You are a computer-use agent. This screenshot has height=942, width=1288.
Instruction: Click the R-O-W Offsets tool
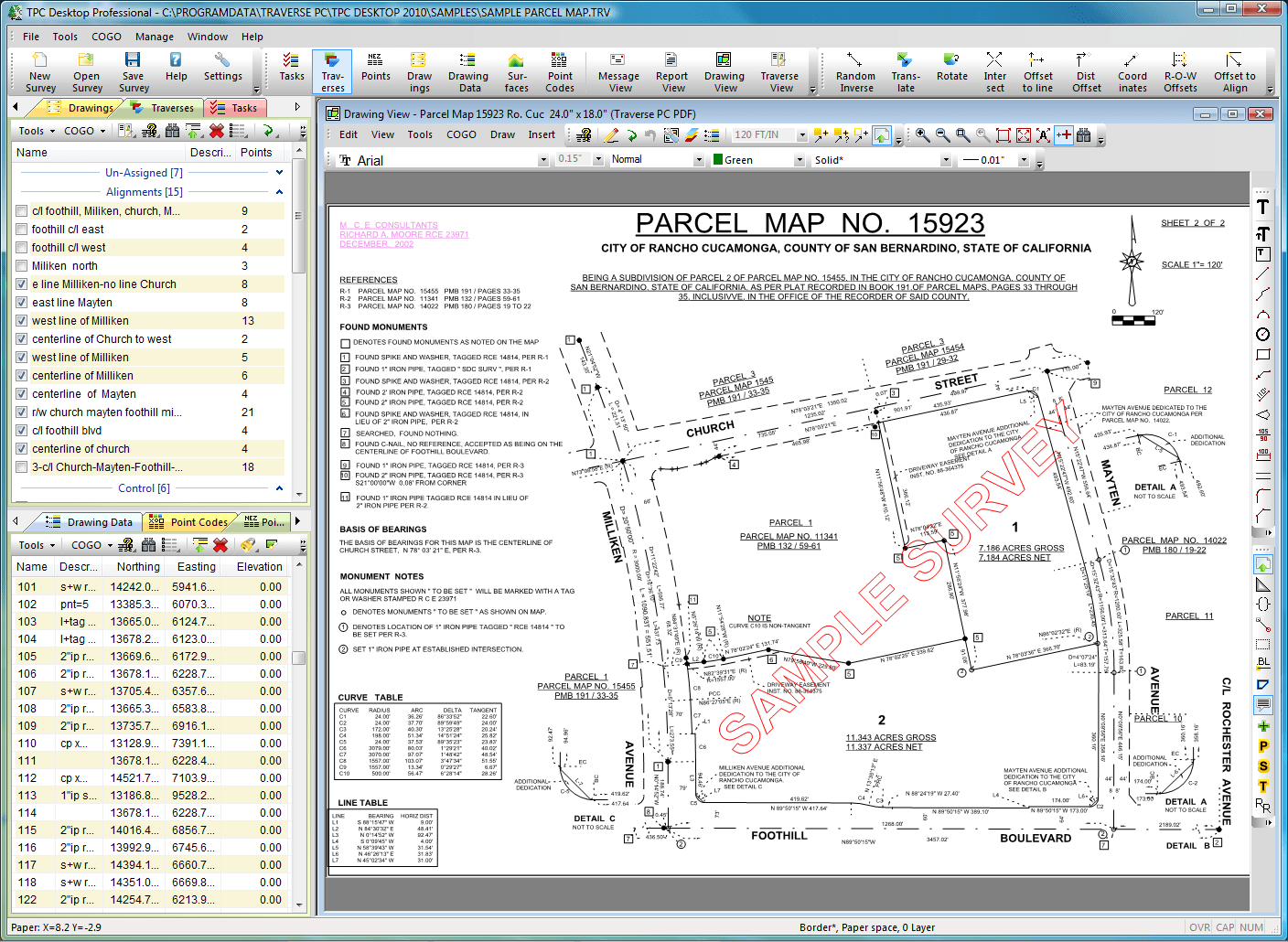[x=1180, y=72]
